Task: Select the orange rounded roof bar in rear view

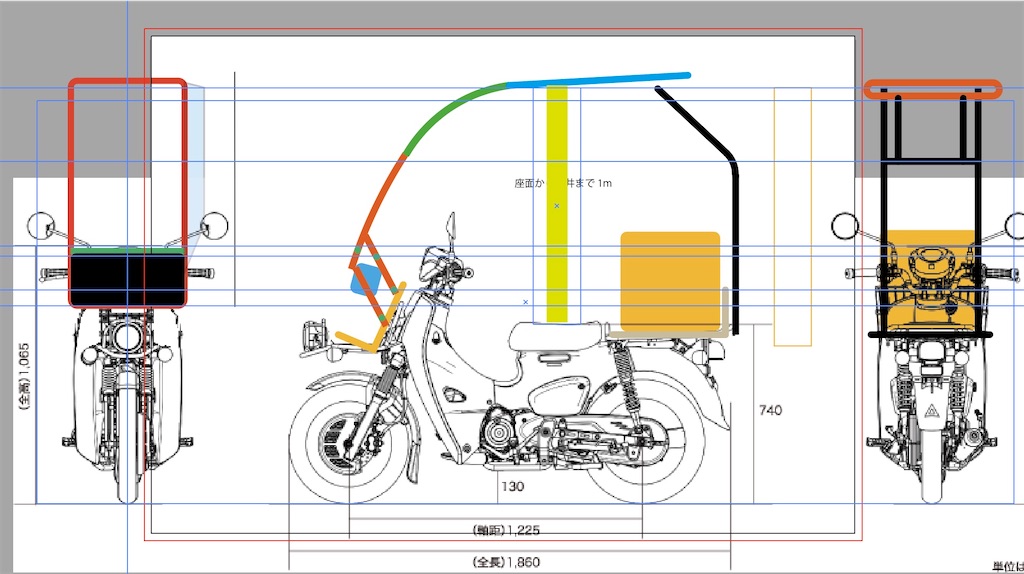Action: [932, 89]
